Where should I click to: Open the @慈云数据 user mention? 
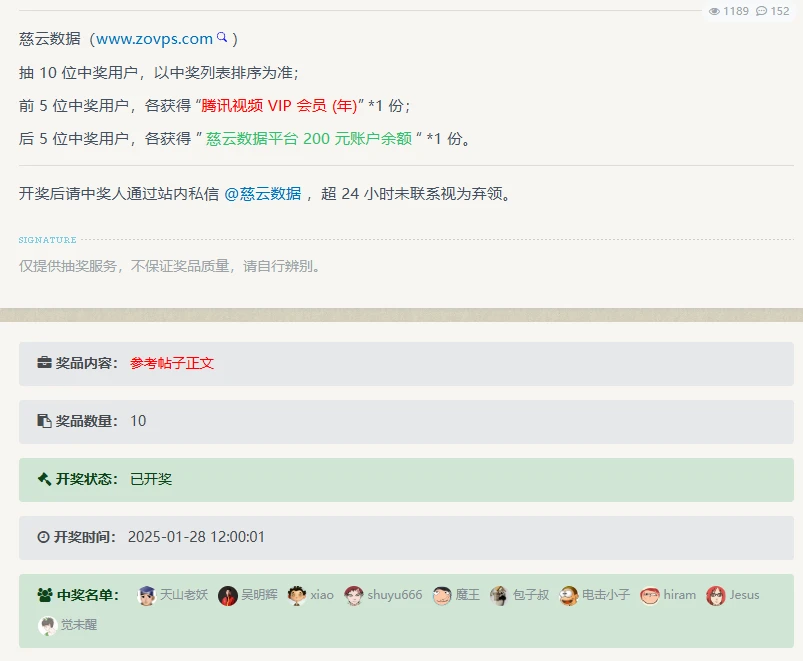[262, 194]
